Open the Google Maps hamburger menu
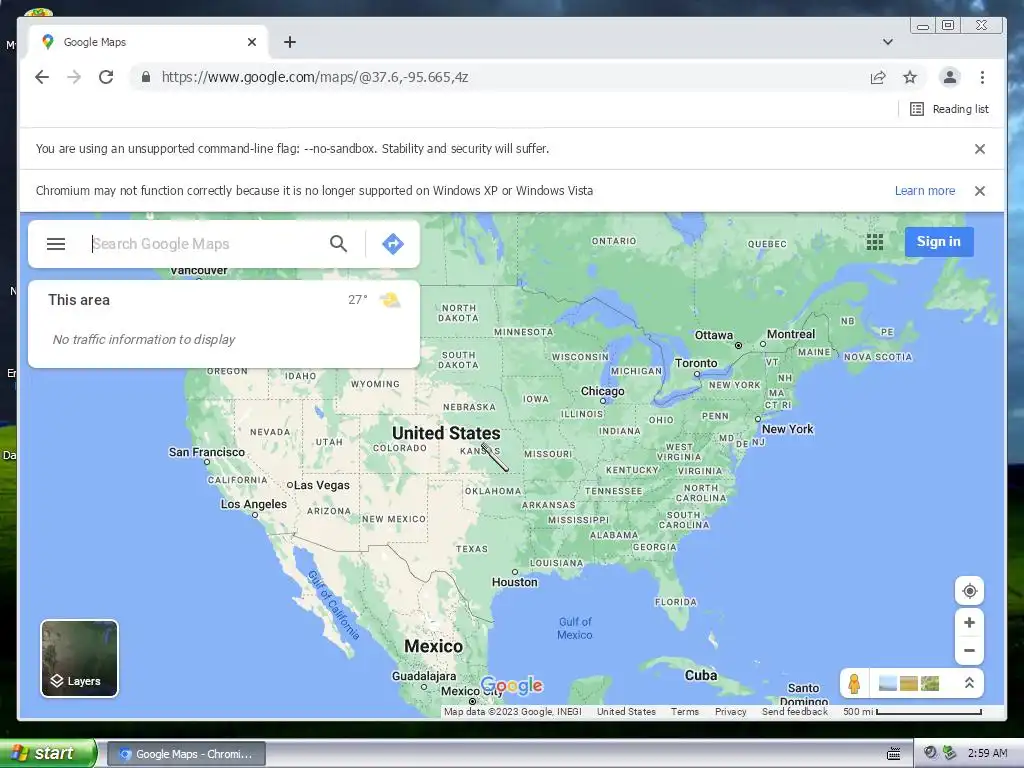The height and width of the screenshot is (768, 1024). [x=56, y=244]
